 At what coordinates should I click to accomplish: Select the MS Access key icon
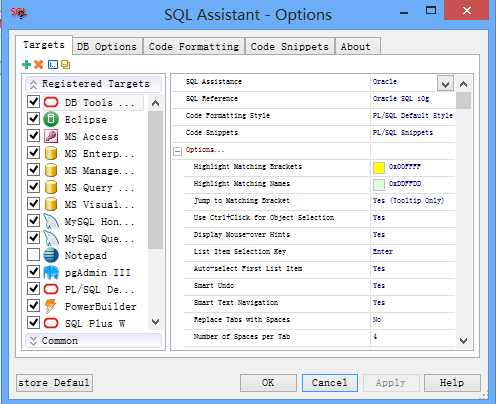[51, 136]
